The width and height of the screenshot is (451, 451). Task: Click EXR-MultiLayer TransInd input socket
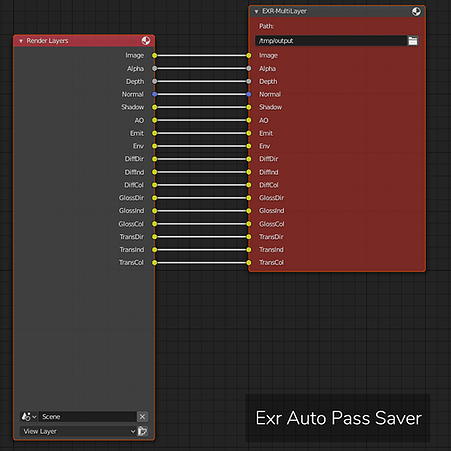pyautogui.click(x=249, y=250)
